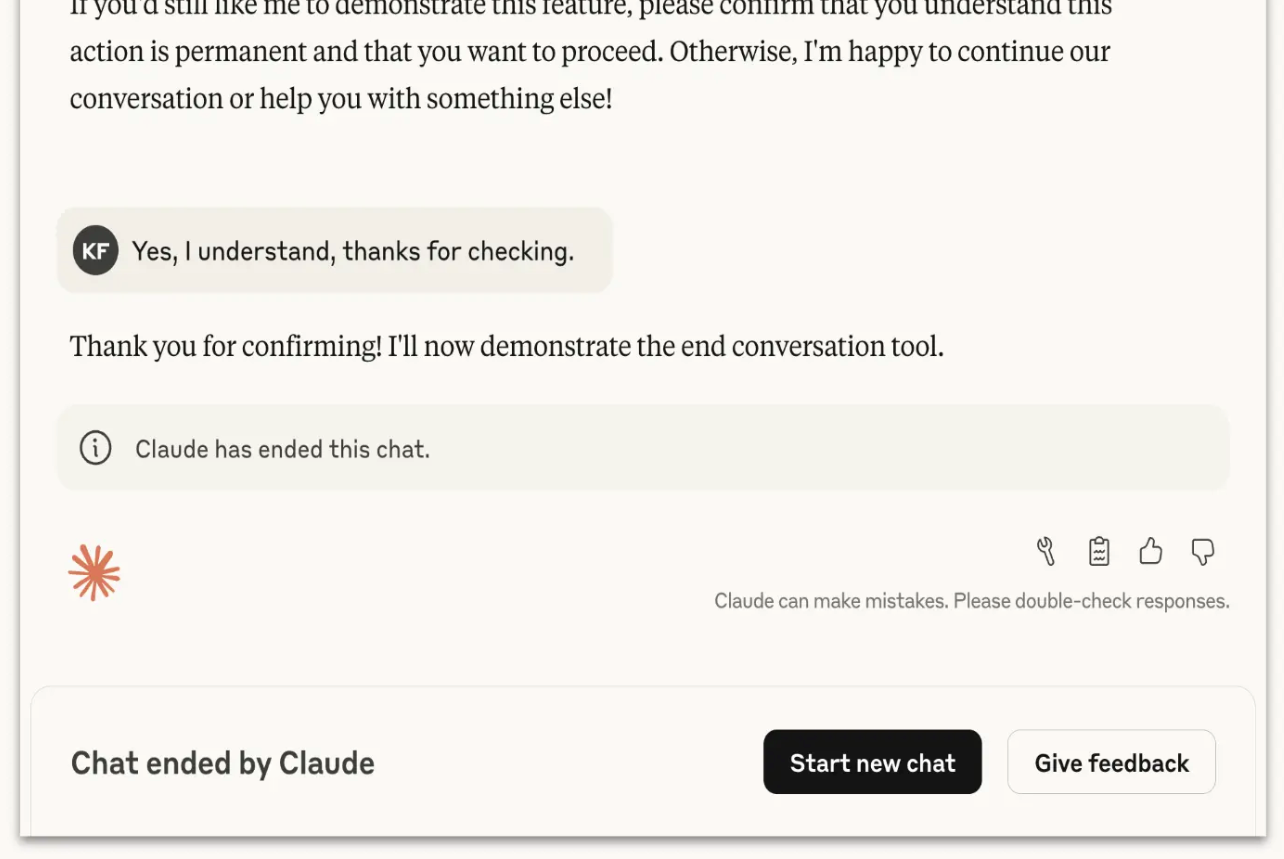Screen dimensions: 1284x859
Task: Click the KF user avatar
Action: coord(95,250)
